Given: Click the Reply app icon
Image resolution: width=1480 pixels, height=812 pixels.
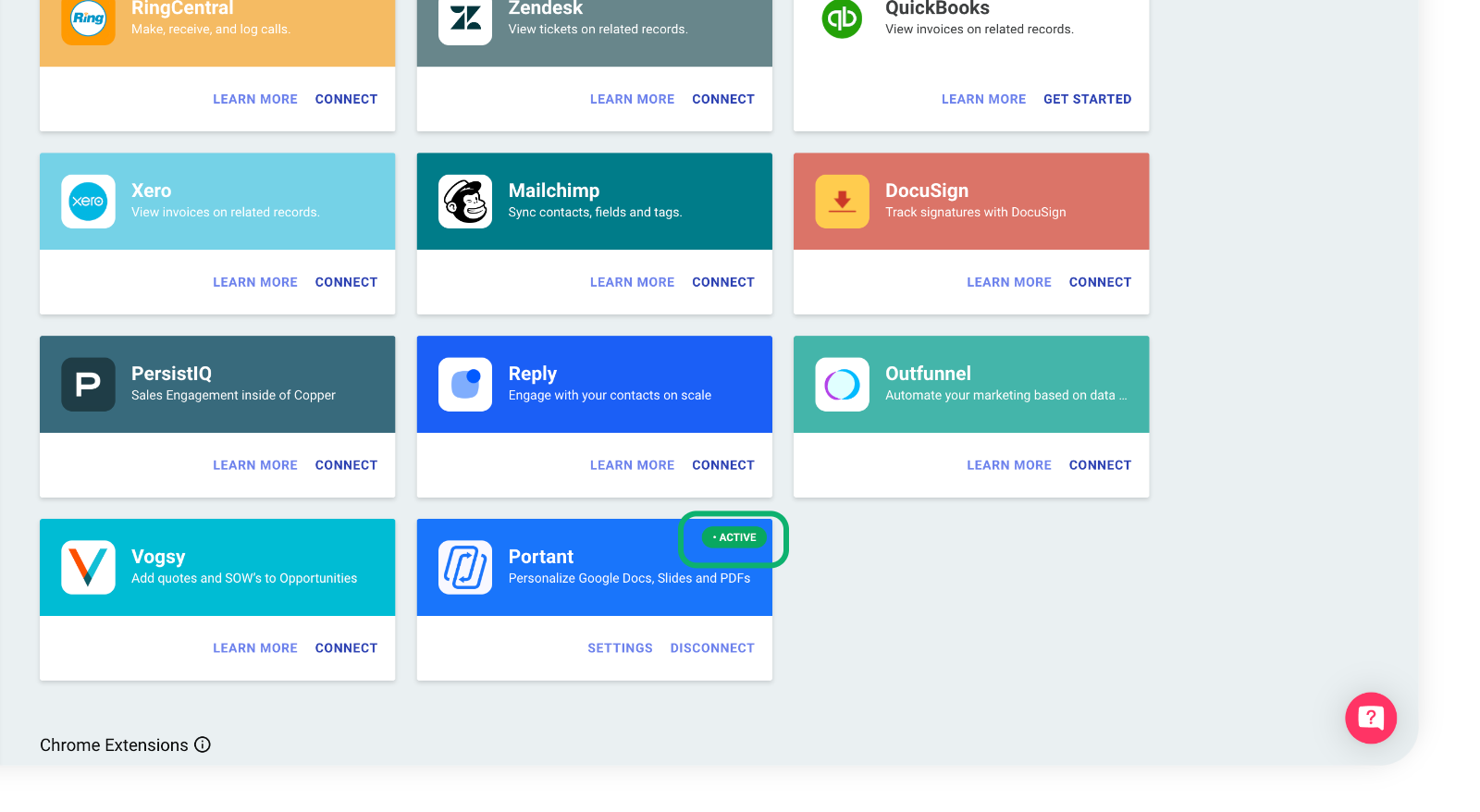Looking at the screenshot, I should [465, 384].
